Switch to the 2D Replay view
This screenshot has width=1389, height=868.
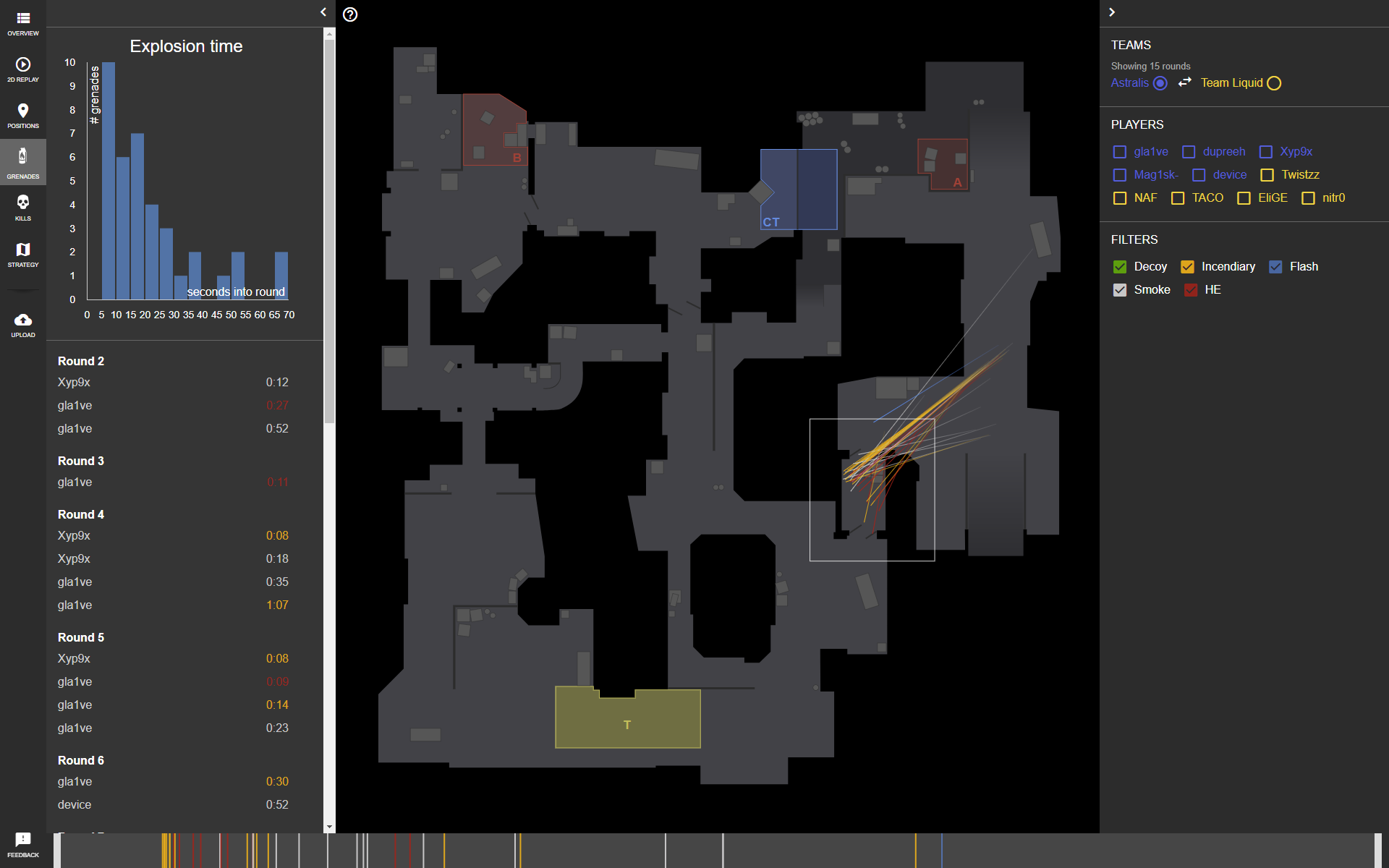point(22,69)
